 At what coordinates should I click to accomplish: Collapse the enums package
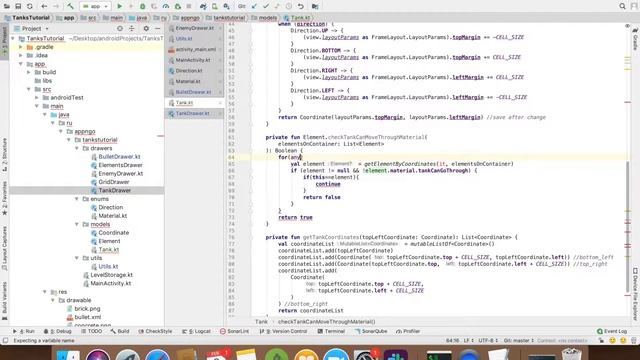click(77, 199)
